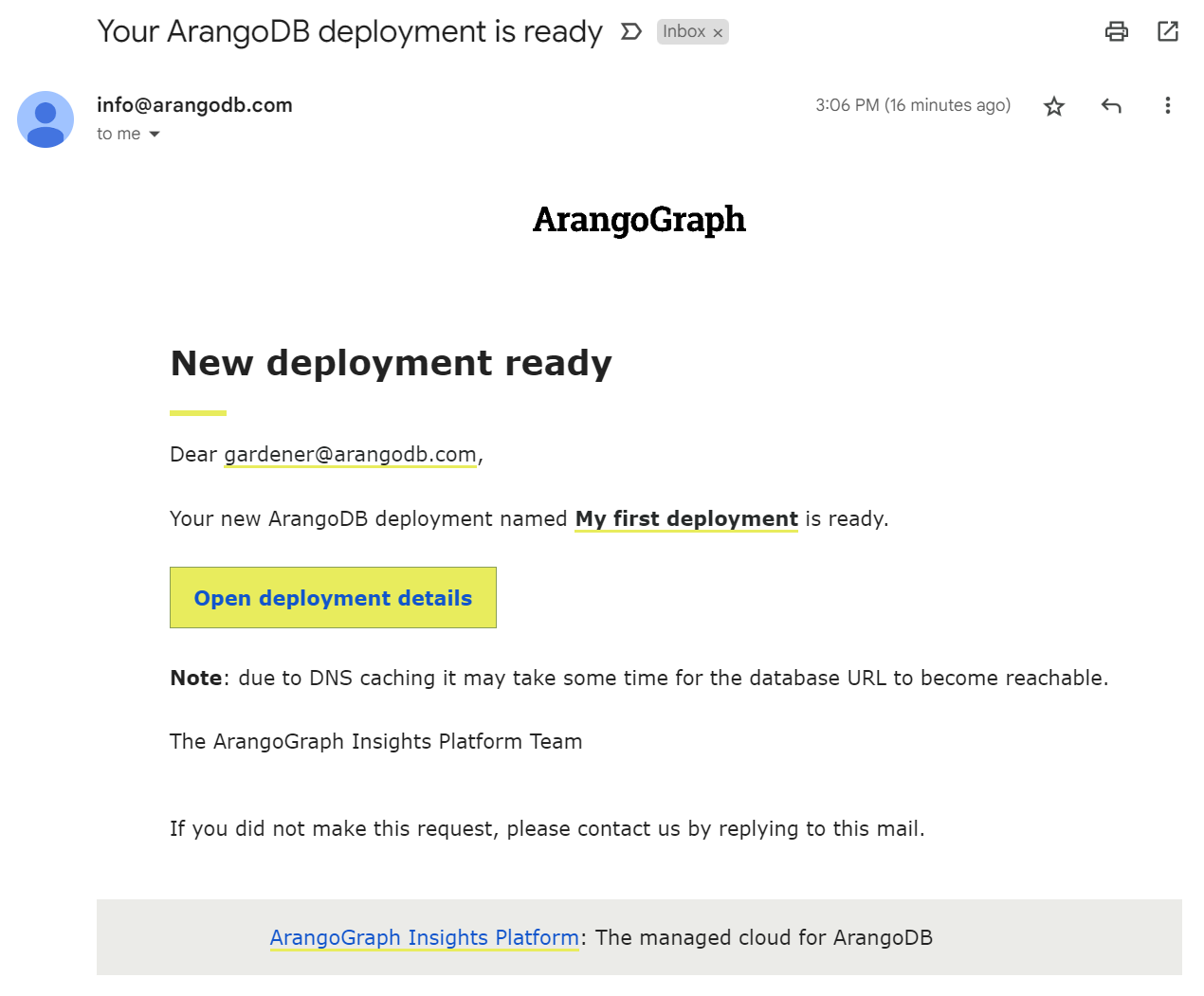Click the 'If you did not make this request' text
Image resolution: width=1204 pixels, height=996 pixels.
pyautogui.click(x=547, y=829)
